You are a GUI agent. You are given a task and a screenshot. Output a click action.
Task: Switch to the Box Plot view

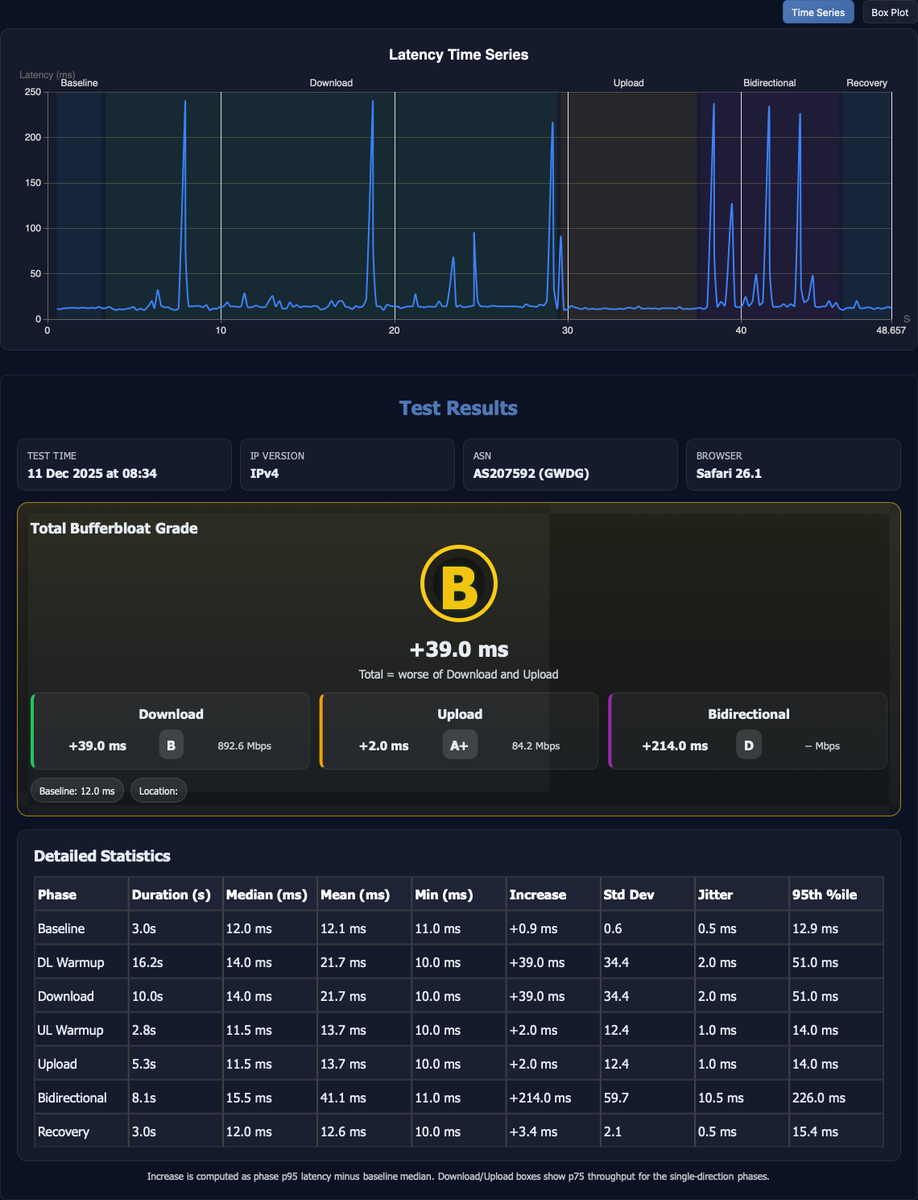pyautogui.click(x=889, y=12)
